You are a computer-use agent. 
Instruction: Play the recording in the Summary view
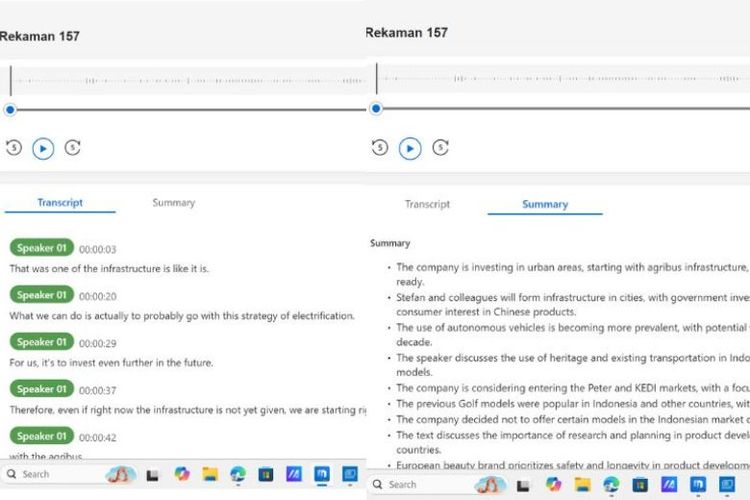[x=410, y=149]
